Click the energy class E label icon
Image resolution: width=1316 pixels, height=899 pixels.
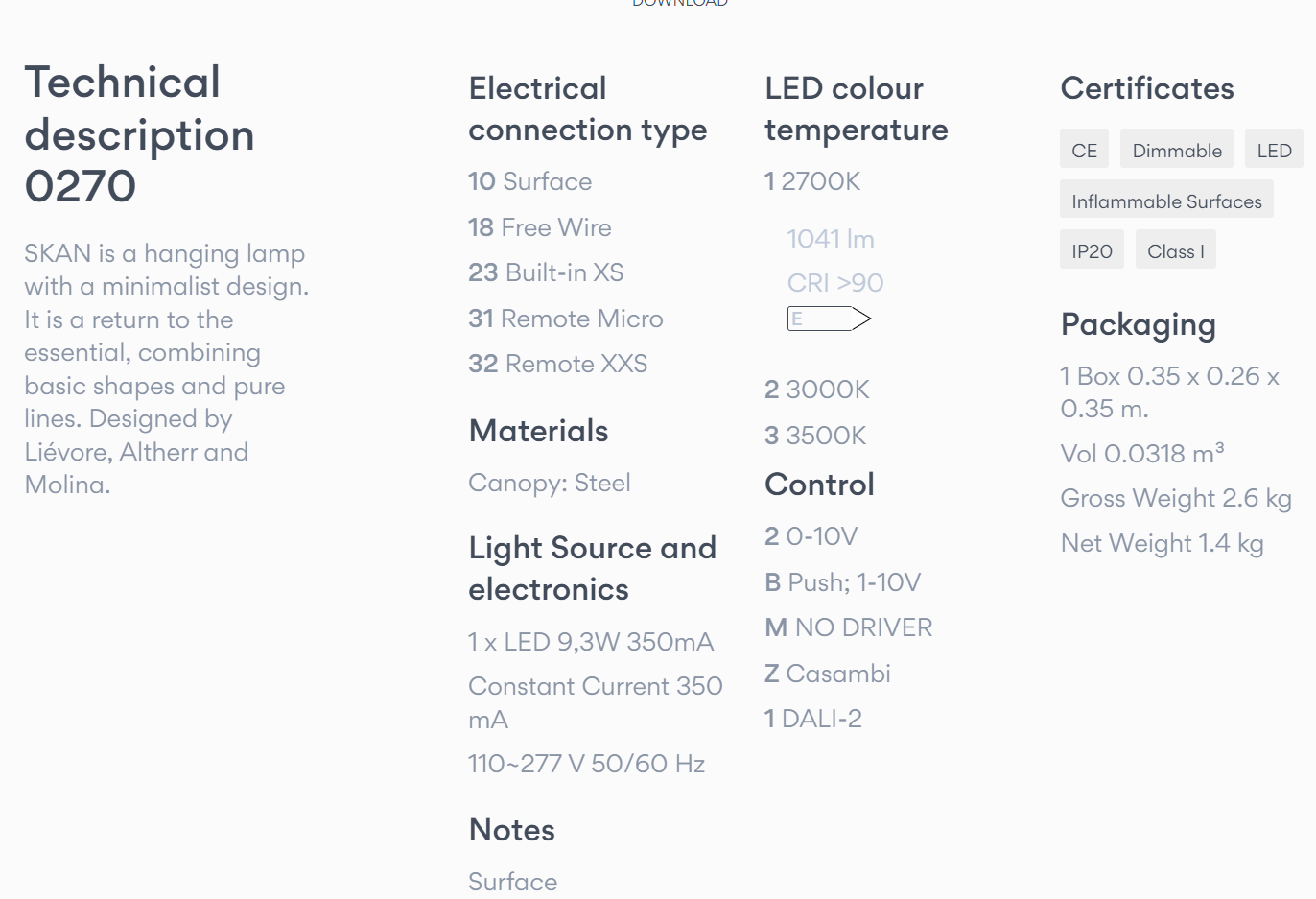829,319
